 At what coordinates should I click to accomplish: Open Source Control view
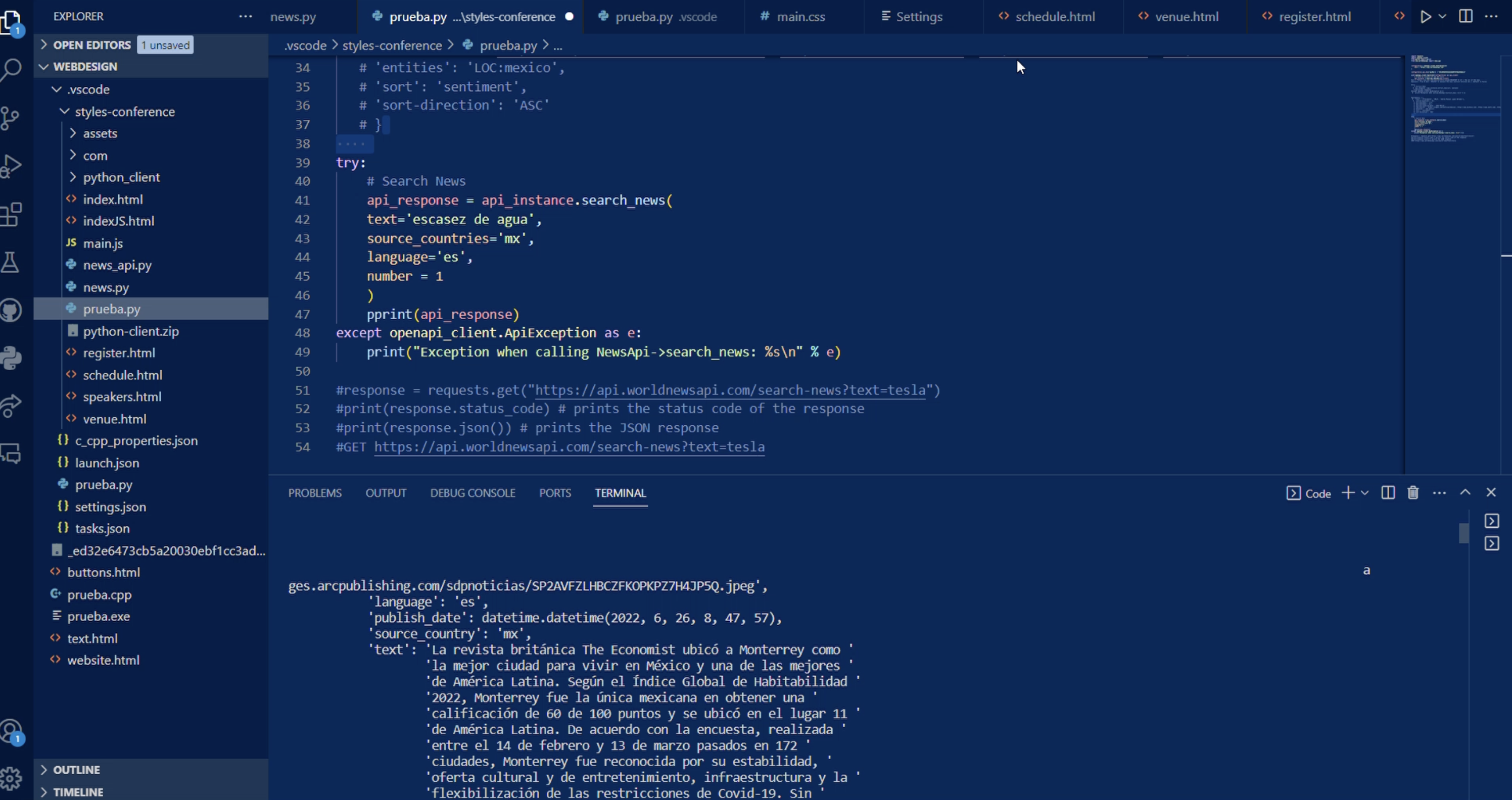coord(11,118)
